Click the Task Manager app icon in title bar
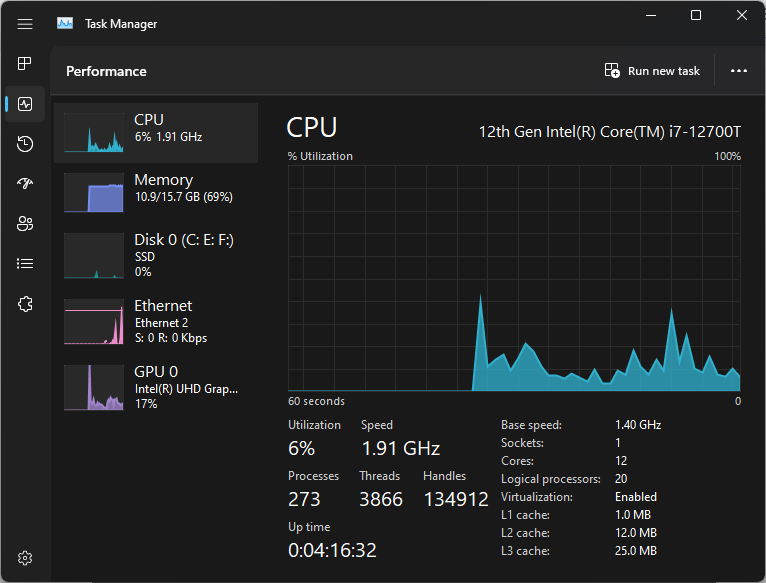Screen dimensions: 766x583 coord(65,23)
